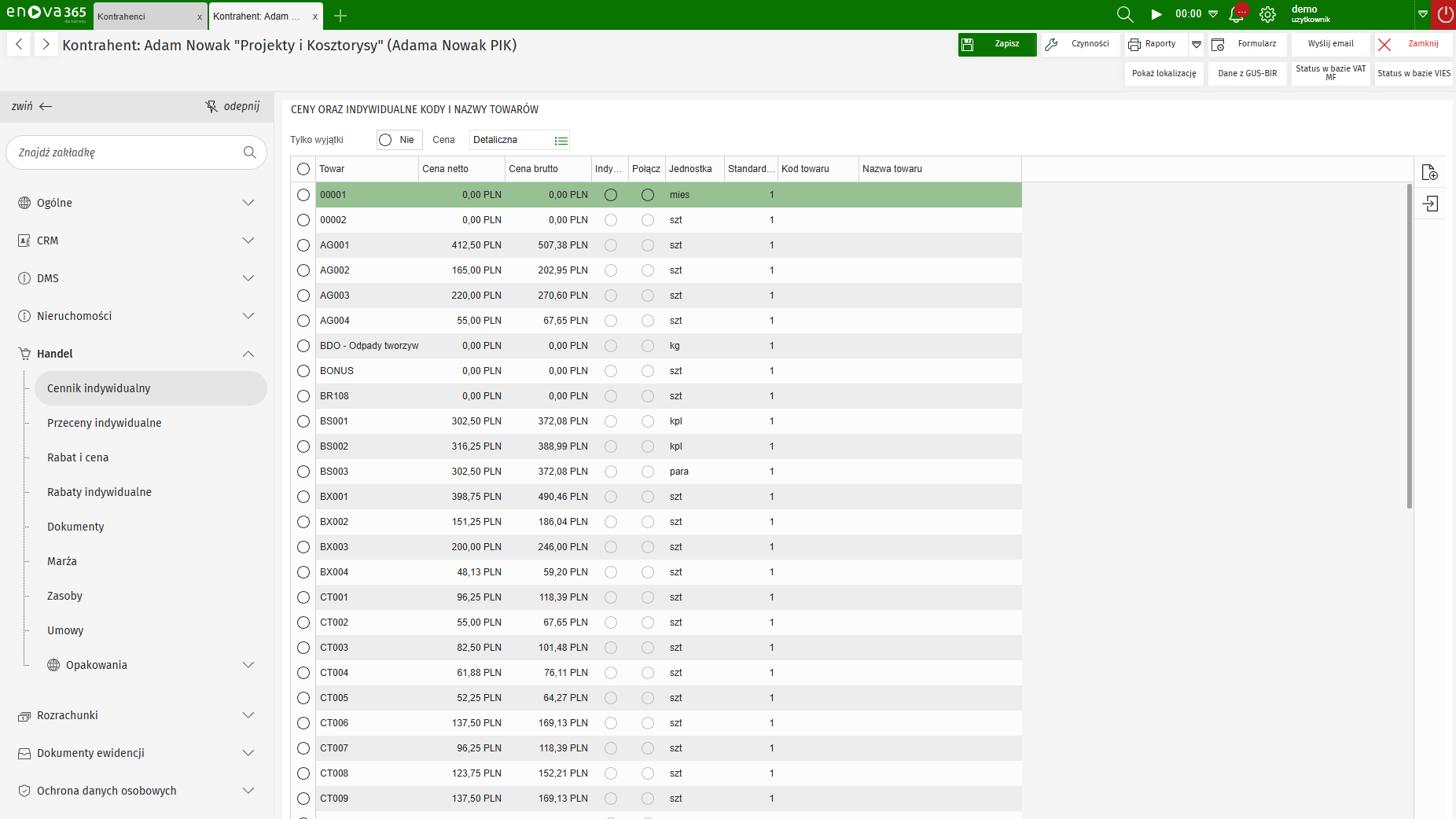This screenshot has width=1456, height=819.
Task: Click the Znajdź zakładkę search field
Action: (x=126, y=152)
